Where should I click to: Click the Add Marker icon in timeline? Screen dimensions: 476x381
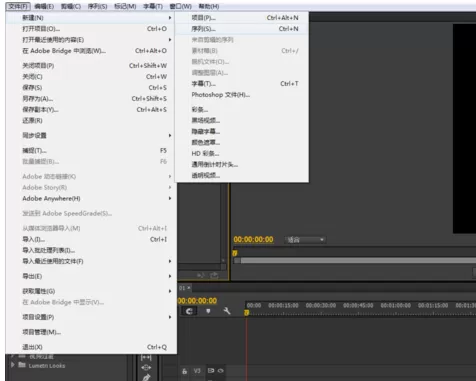(208, 311)
